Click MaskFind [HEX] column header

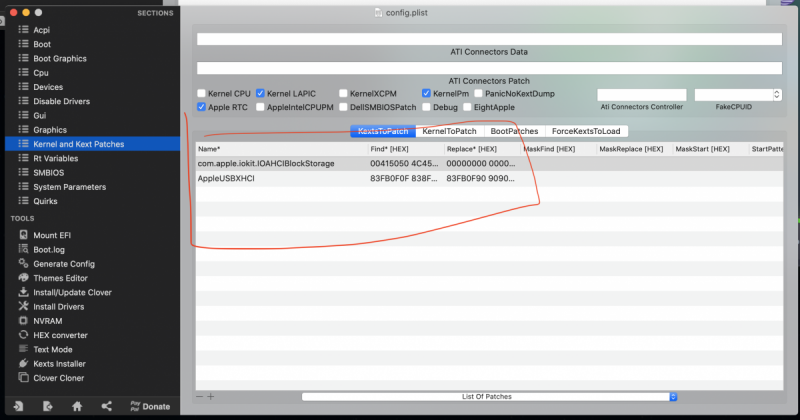click(x=558, y=149)
